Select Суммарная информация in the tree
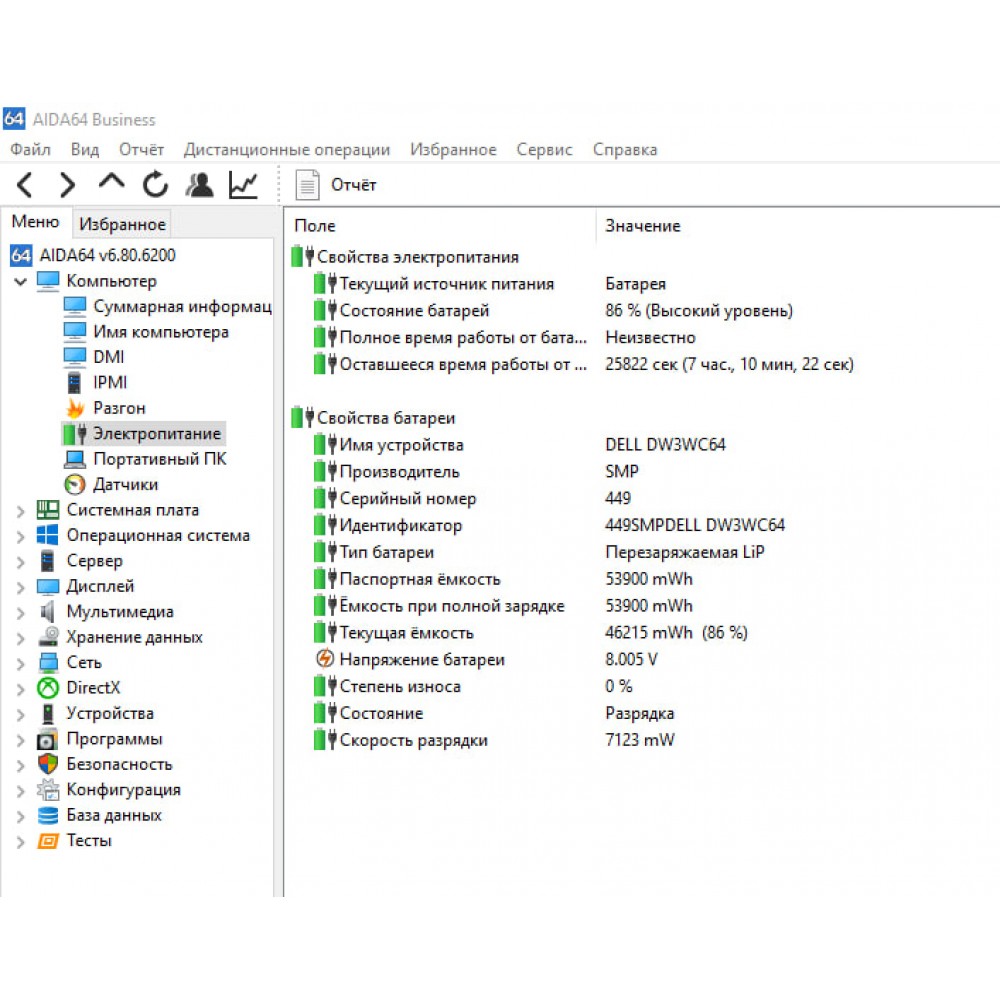Image resolution: width=1000 pixels, height=1000 pixels. coord(182,306)
